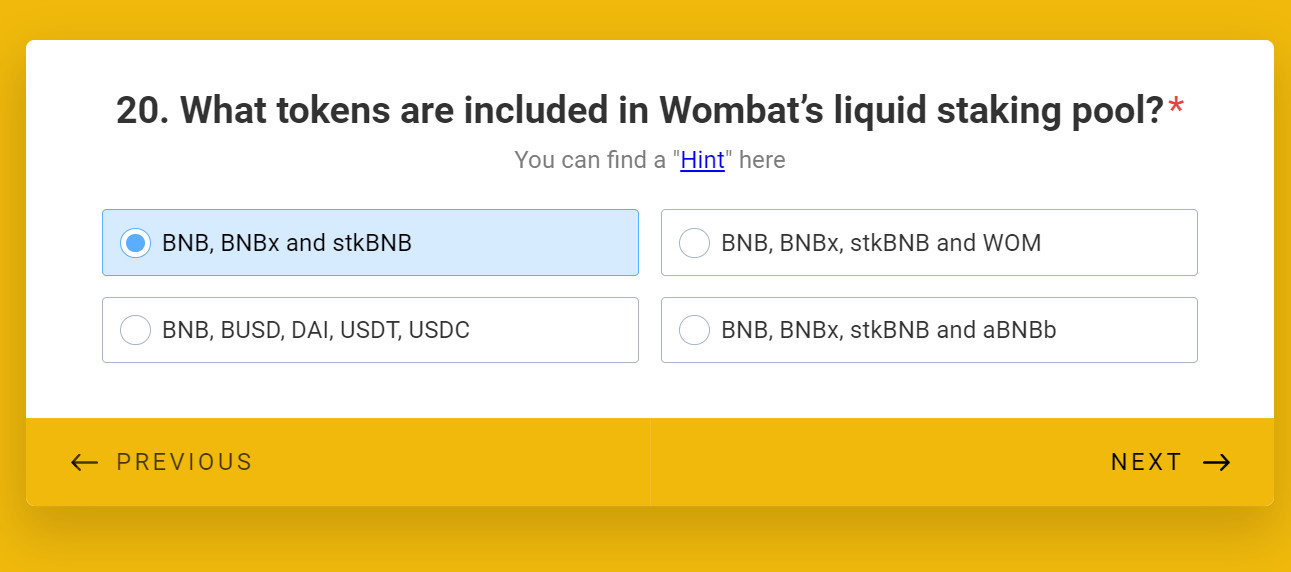
Task: Click the left arrow icon beside Previous
Action: tap(84, 462)
